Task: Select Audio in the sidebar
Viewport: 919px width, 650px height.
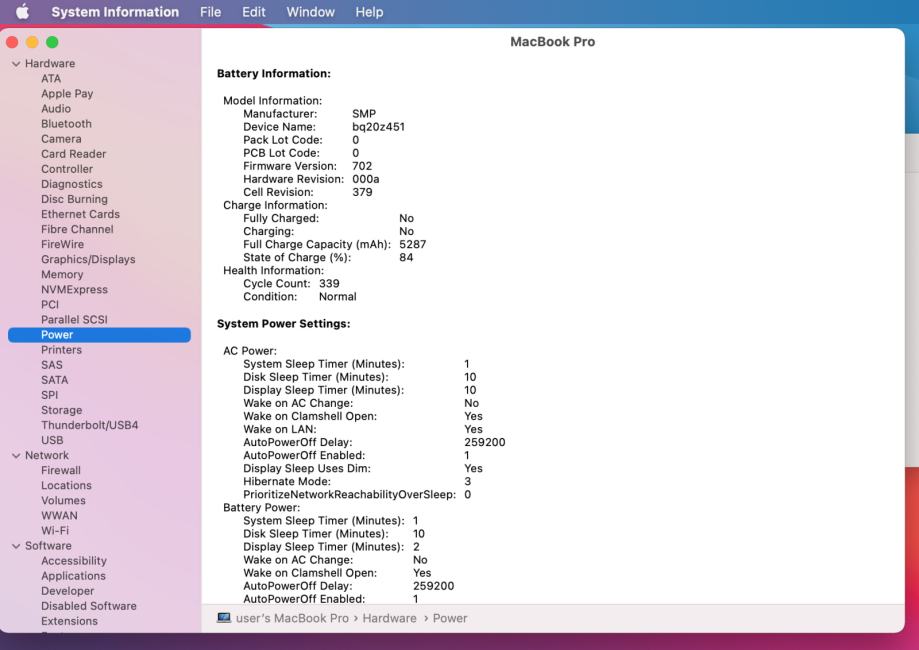Action: (x=56, y=108)
